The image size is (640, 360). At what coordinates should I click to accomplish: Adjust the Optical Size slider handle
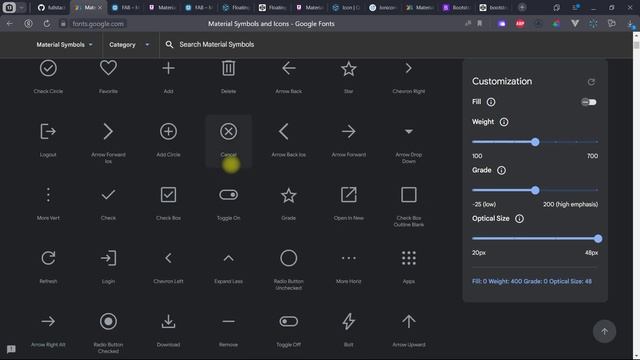click(x=598, y=239)
